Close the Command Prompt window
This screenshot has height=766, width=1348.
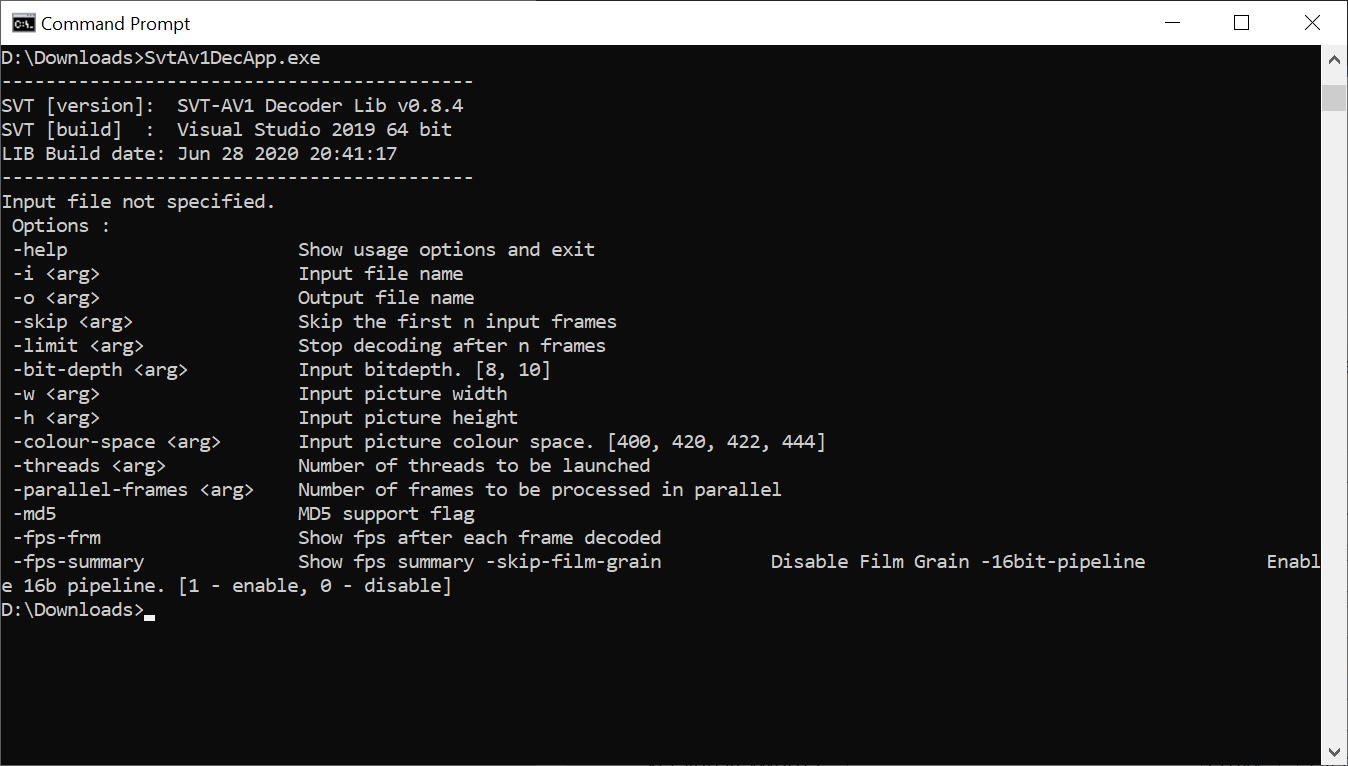[1312, 23]
